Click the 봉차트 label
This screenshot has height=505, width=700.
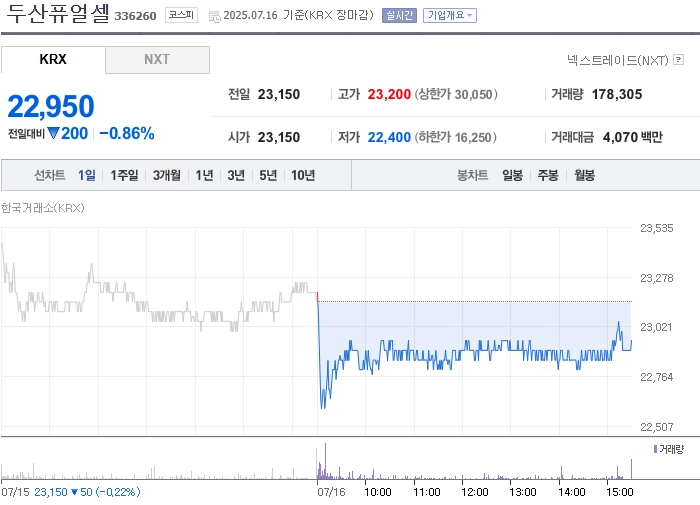pyautogui.click(x=472, y=175)
